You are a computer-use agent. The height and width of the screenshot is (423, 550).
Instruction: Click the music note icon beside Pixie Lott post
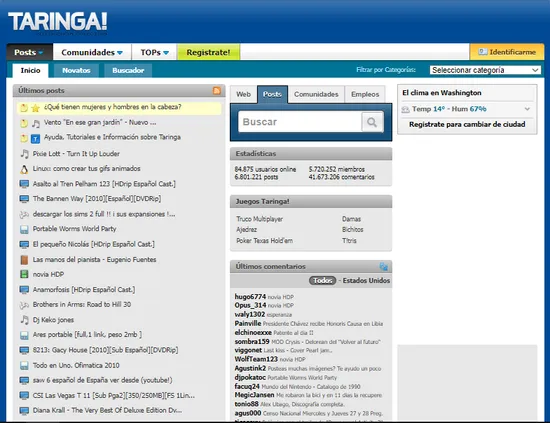[24, 154]
